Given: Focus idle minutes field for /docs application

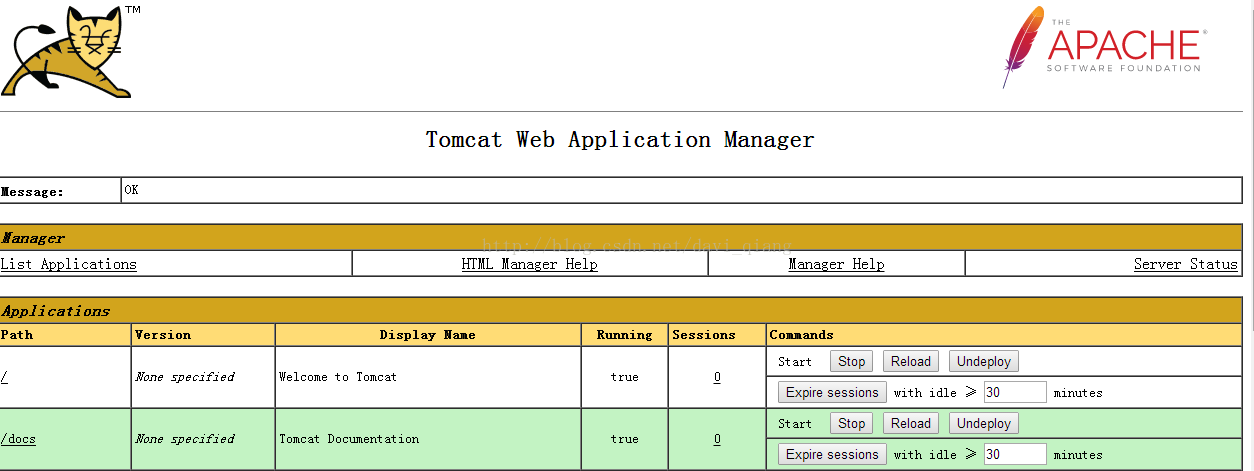Looking at the screenshot, I should [1015, 455].
